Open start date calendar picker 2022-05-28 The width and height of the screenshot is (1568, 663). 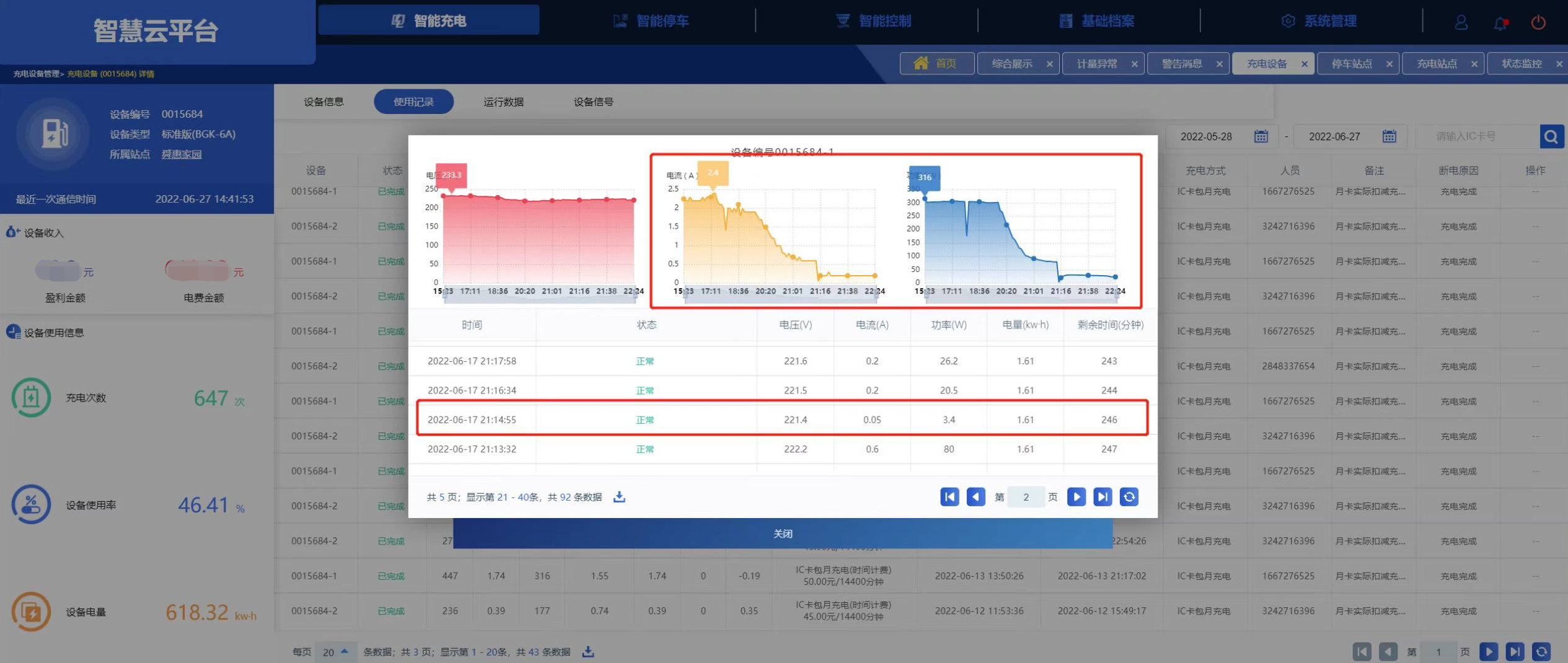1261,136
